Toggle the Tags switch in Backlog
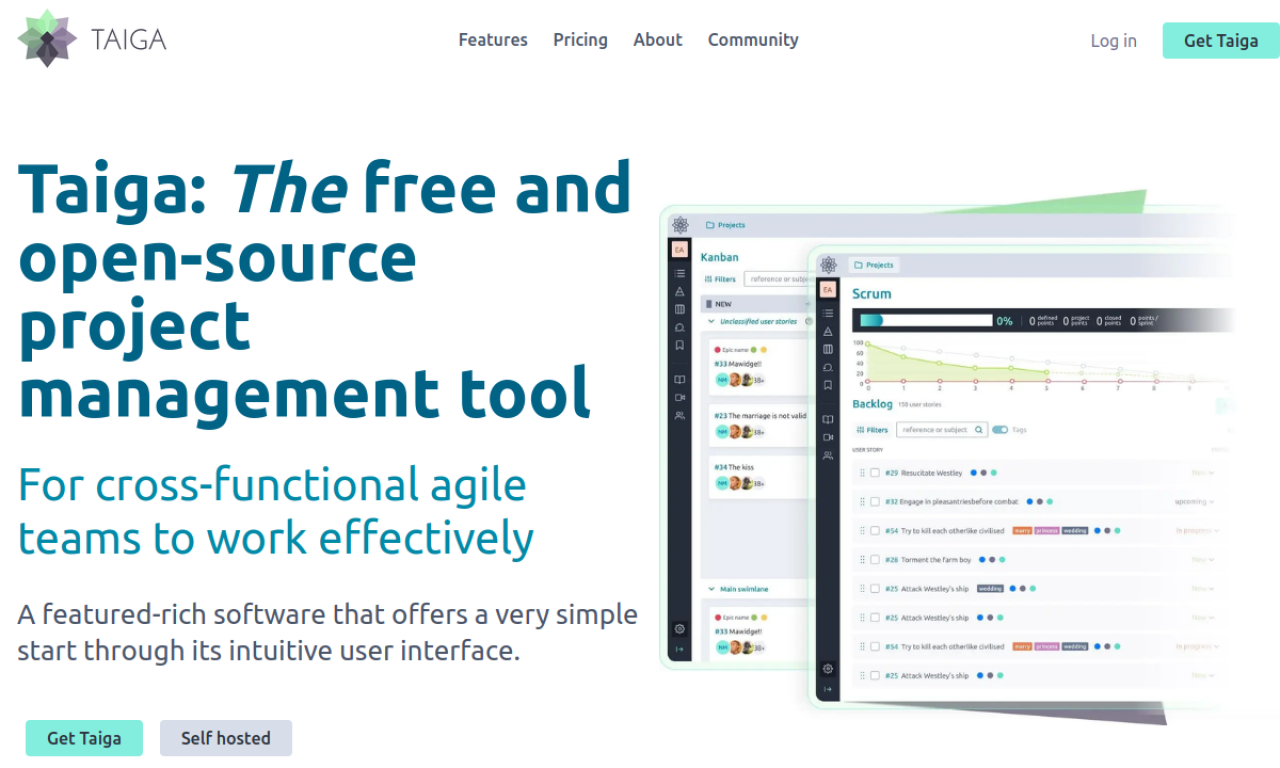 tap(1000, 430)
